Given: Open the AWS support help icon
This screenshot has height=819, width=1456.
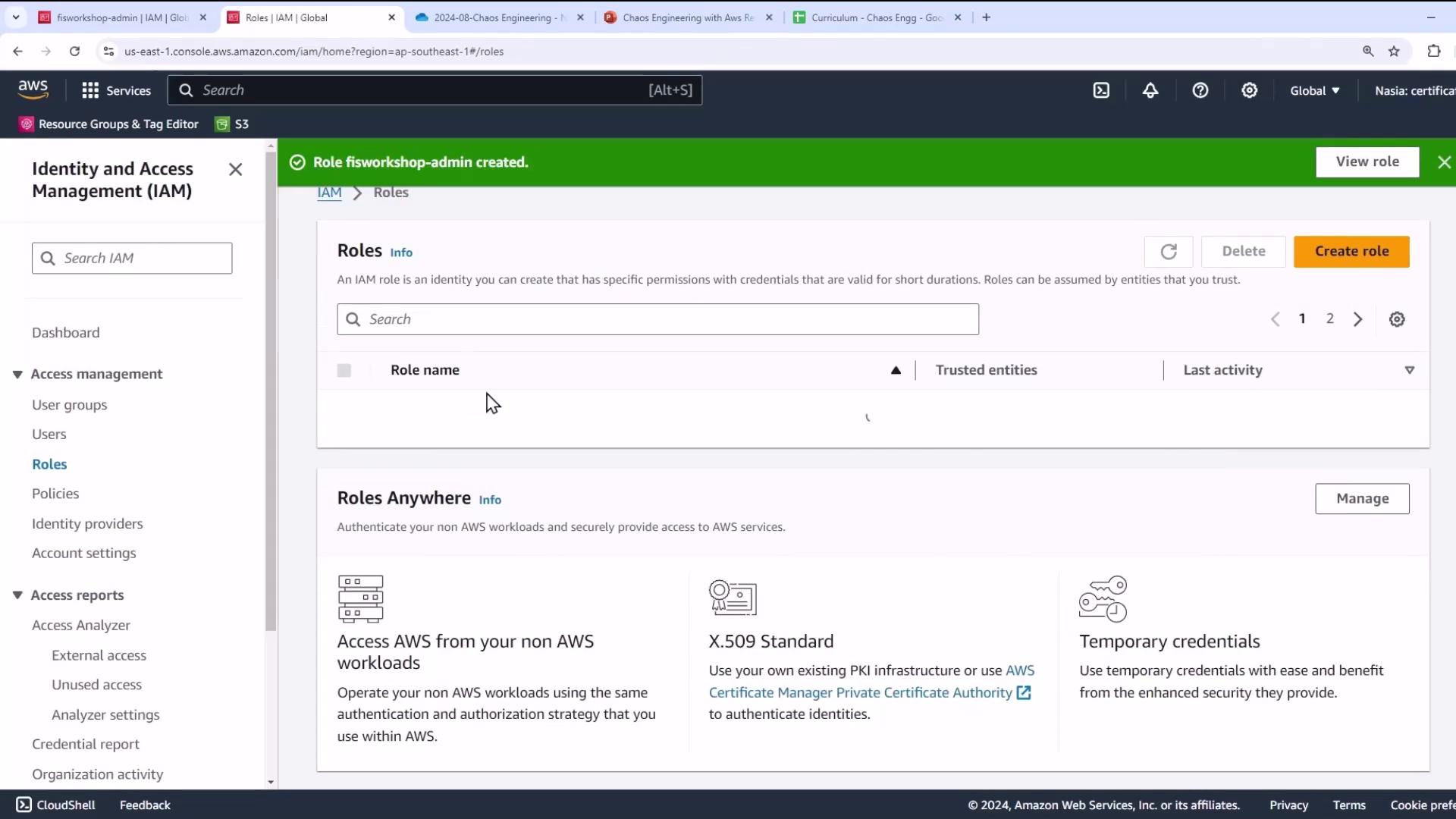Looking at the screenshot, I should click(1200, 90).
